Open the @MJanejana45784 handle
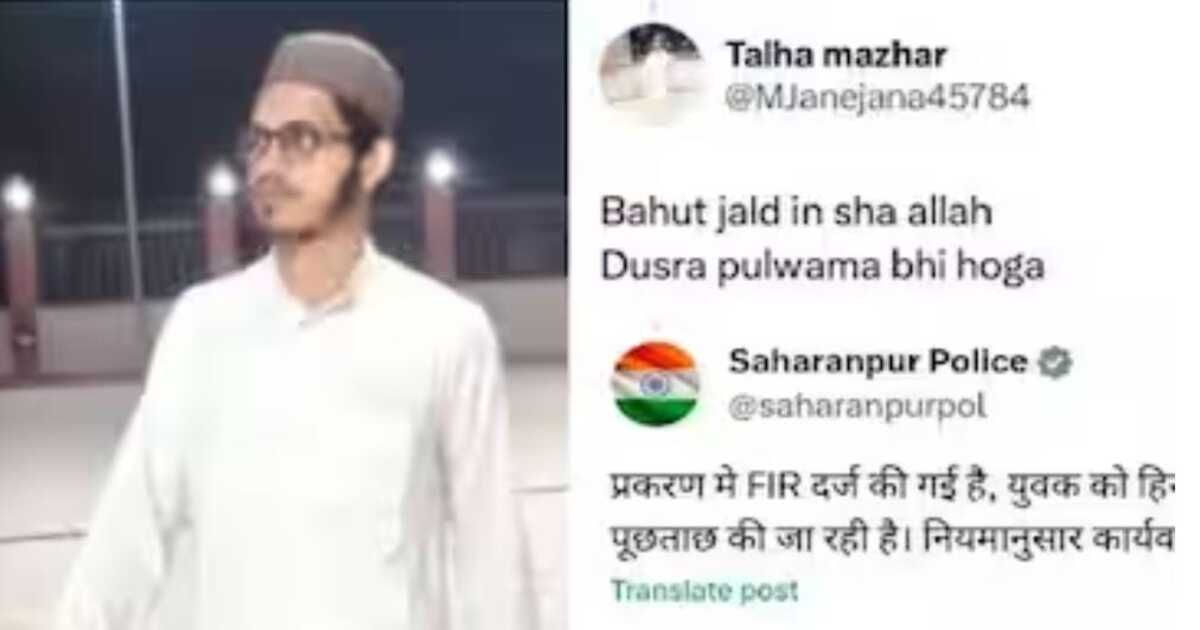The height and width of the screenshot is (630, 1200). click(877, 98)
